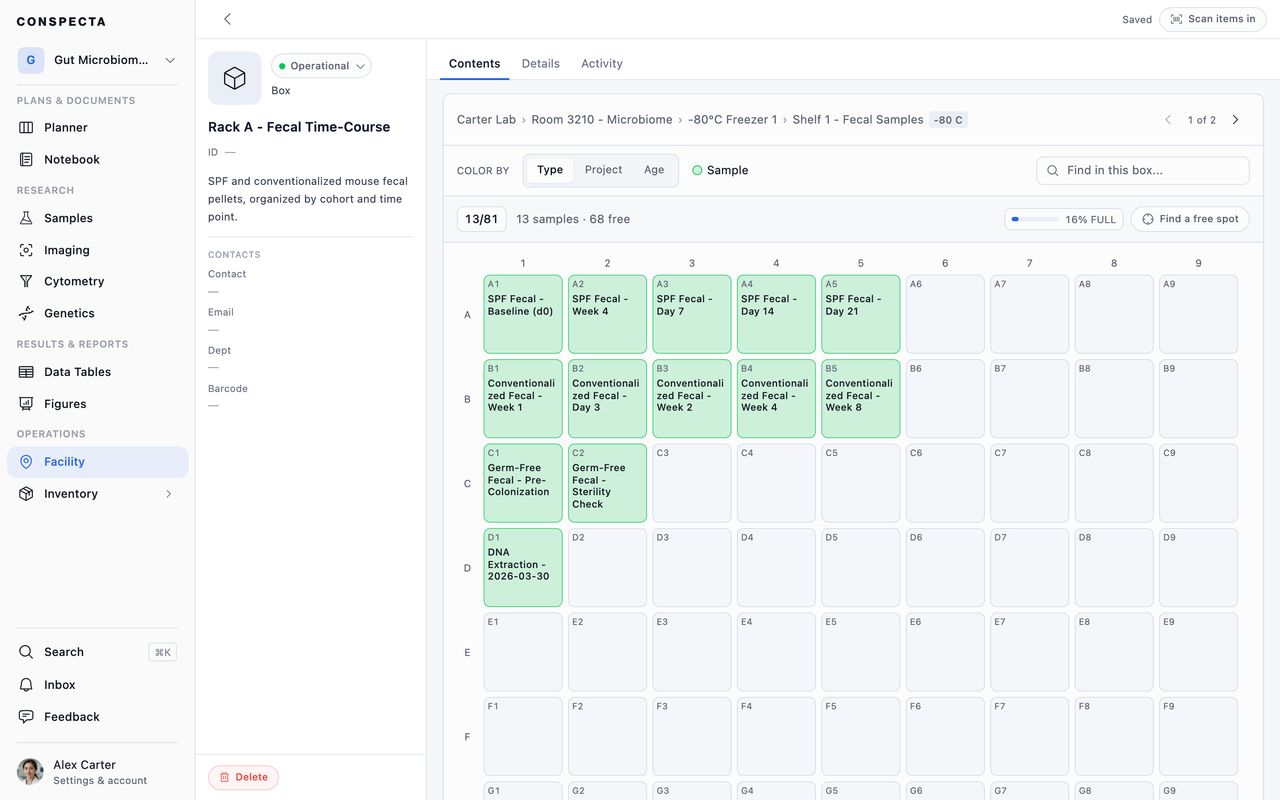Image resolution: width=1280 pixels, height=800 pixels.
Task: Click the Figures chart icon
Action: click(x=26, y=404)
